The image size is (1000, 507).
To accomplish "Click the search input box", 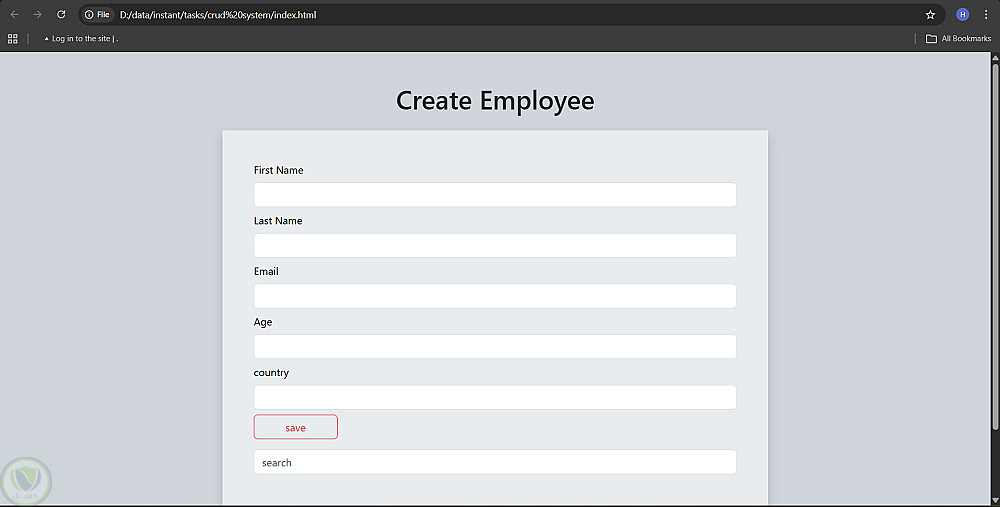I will (495, 462).
